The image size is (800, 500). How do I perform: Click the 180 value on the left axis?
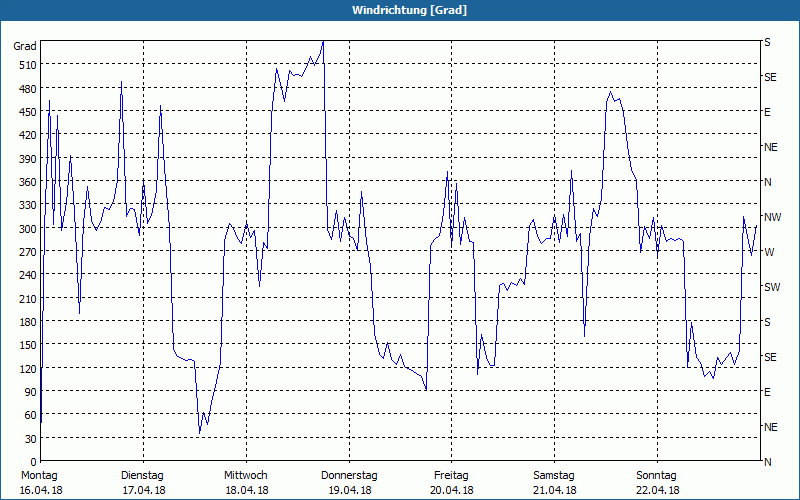click(x=28, y=322)
